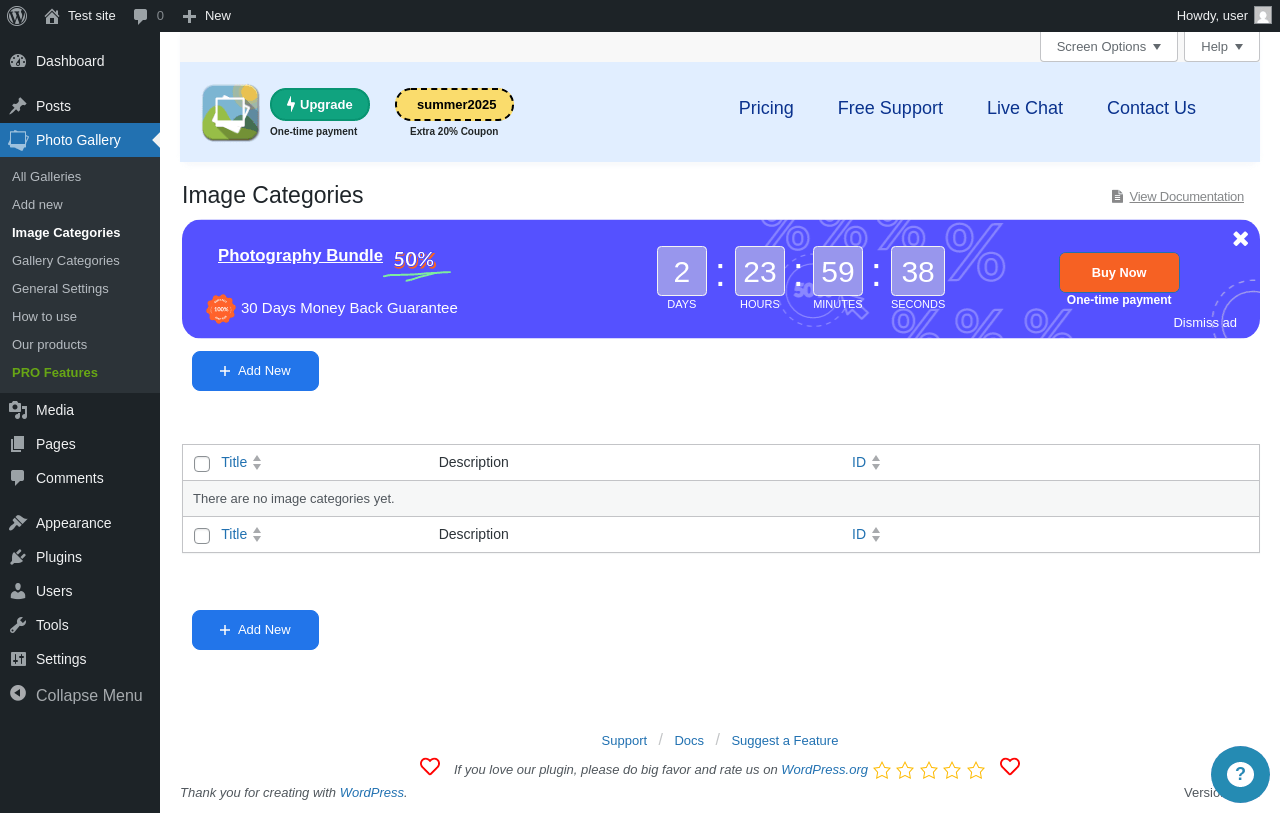Tick the select-all checkbox in table header

pos(202,464)
